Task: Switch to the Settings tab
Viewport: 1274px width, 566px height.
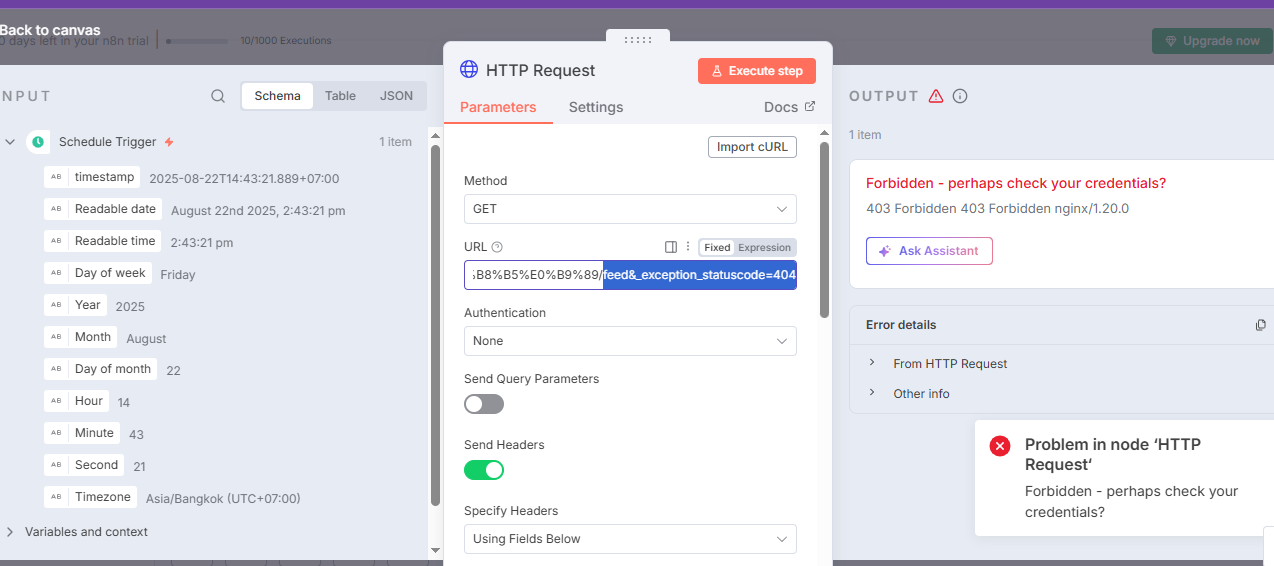Action: 596,107
